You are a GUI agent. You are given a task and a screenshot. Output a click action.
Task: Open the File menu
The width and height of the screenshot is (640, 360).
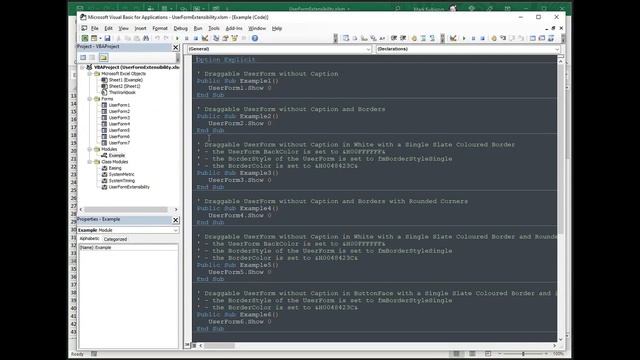pyautogui.click(x=95, y=29)
